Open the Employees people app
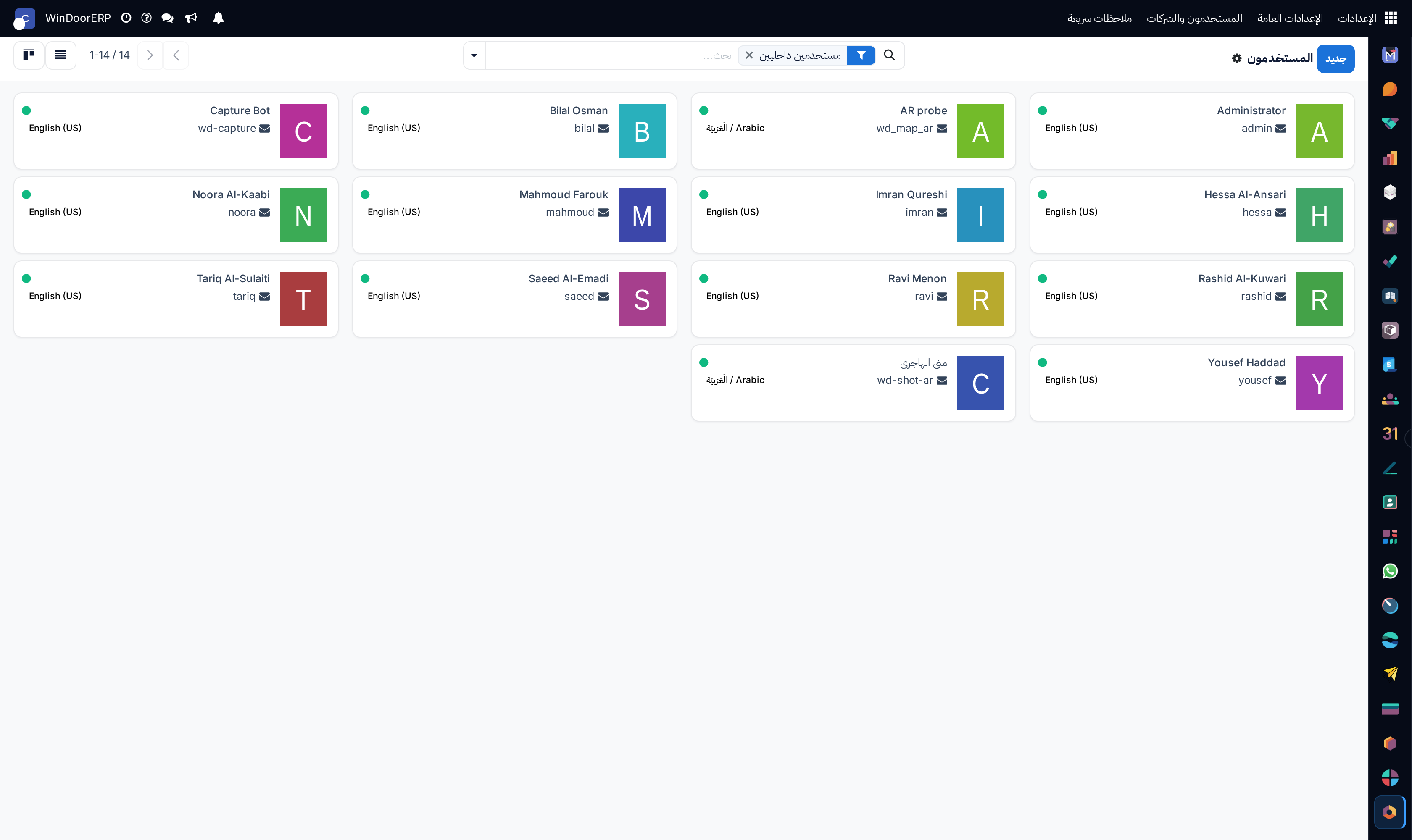Screen dimensions: 1412x840 tap(1390, 399)
